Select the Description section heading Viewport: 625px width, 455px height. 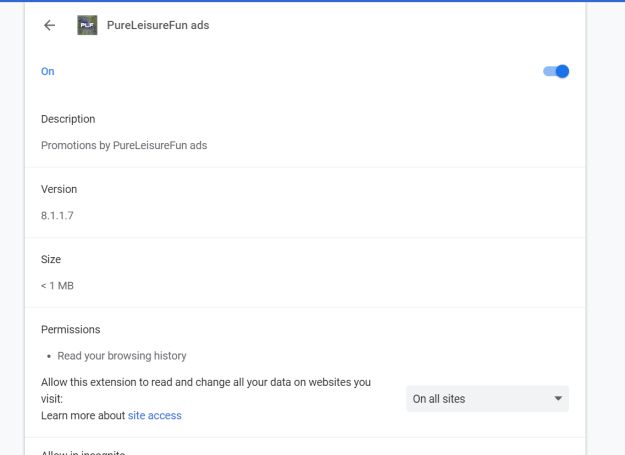[x=68, y=119]
